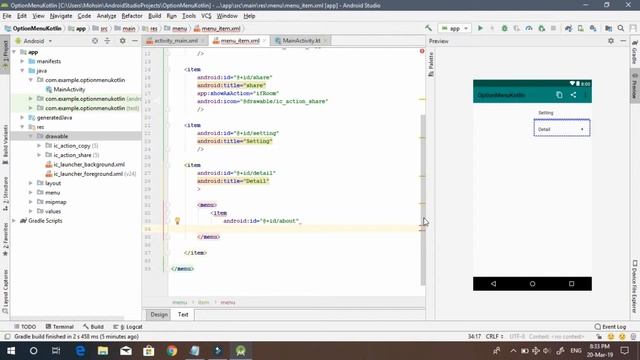Image resolution: width=640 pixels, height=360 pixels.
Task: Open the Terminal tool window
Action: [60, 327]
